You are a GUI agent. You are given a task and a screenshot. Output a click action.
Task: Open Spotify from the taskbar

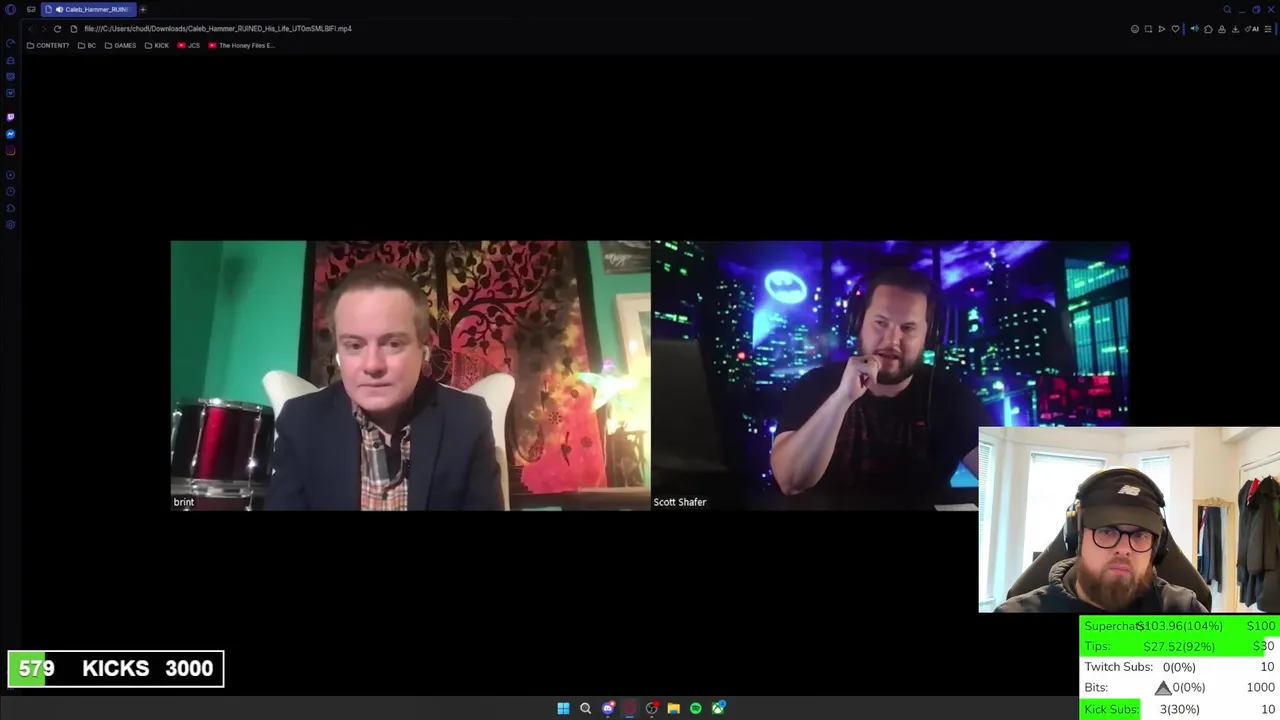point(695,708)
